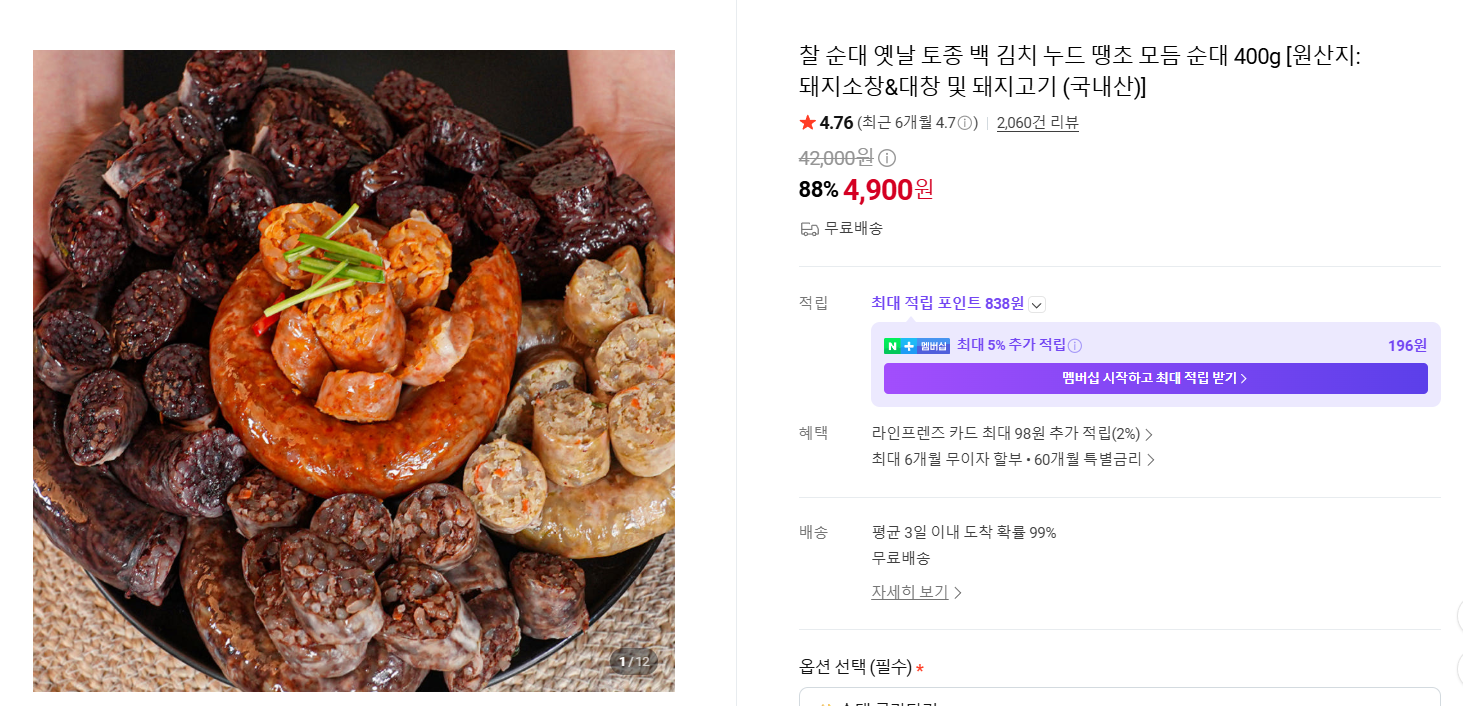Screen dimensions: 1463x706
Task: Click the 무료배송 delivery truck icon
Action: click(x=809, y=229)
